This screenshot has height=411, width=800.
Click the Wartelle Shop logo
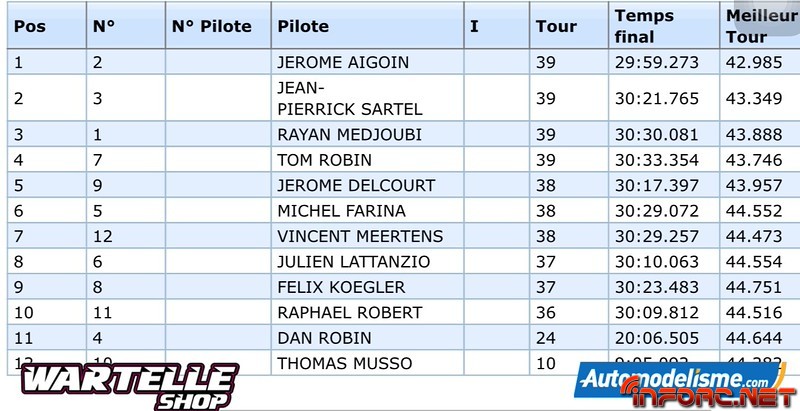pos(130,387)
